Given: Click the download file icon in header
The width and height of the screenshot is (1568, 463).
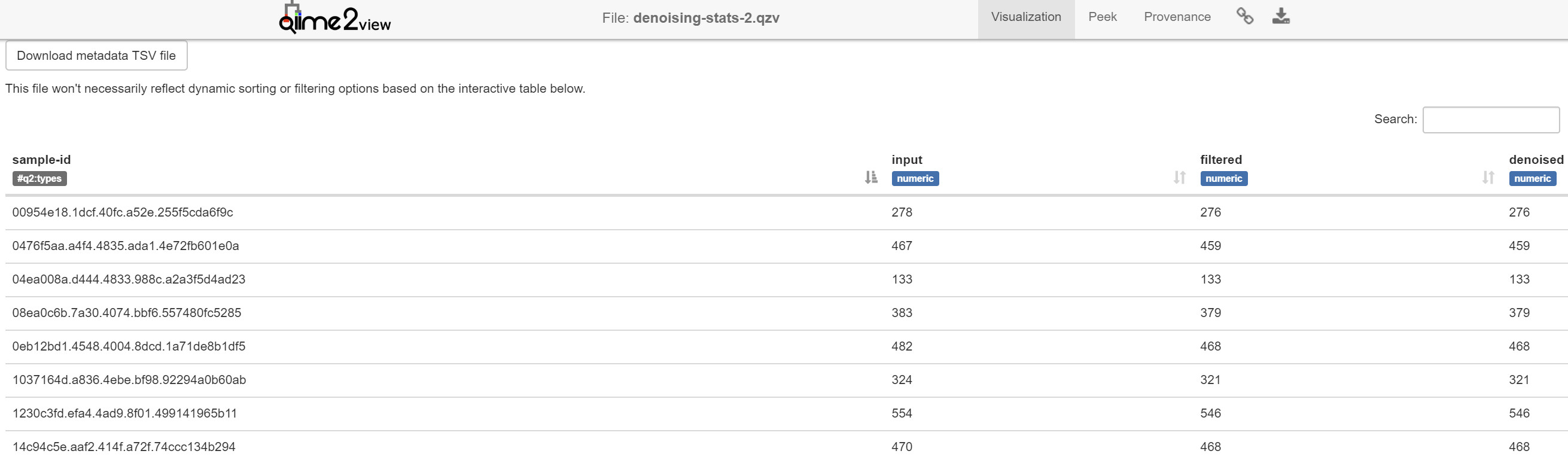Looking at the screenshot, I should point(1281,16).
